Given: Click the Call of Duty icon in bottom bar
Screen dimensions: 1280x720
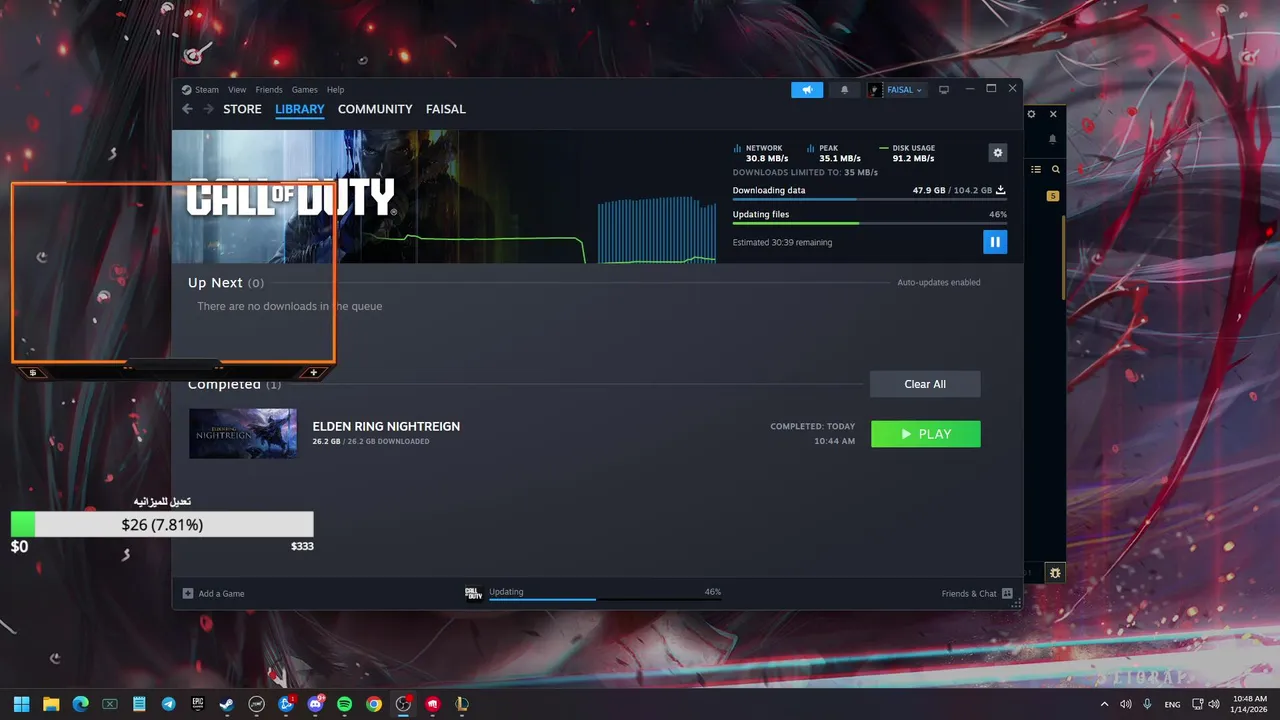Looking at the screenshot, I should (x=474, y=593).
